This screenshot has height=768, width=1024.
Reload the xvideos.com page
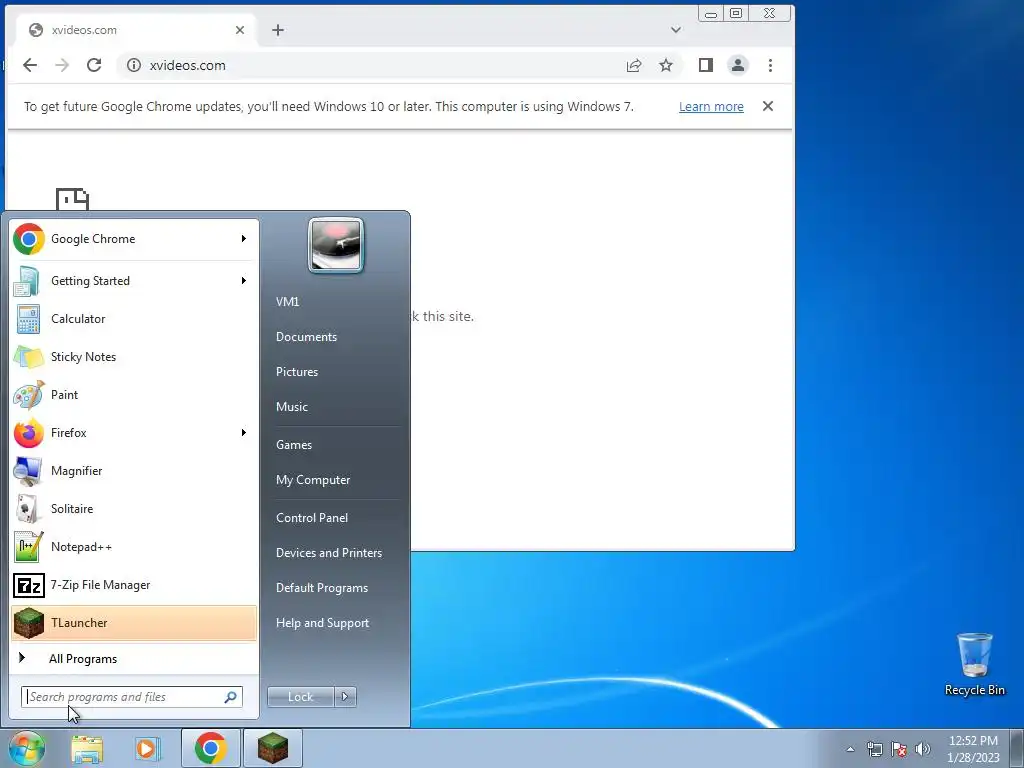(94, 65)
